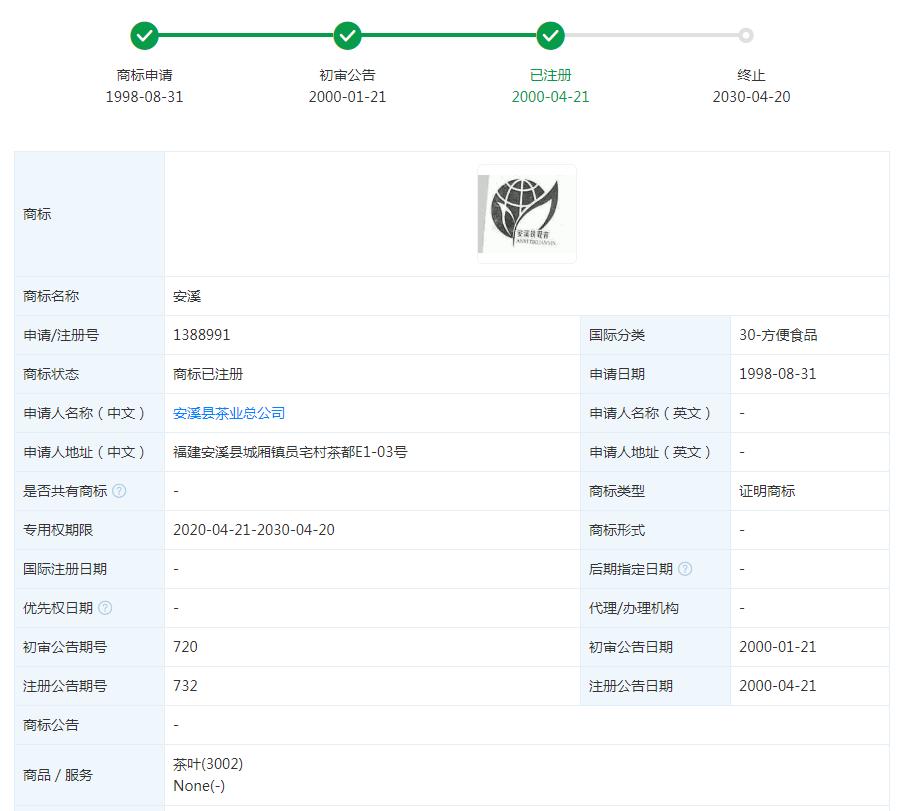
Task: Click the 2030-04-20 termination date
Action: pyautogui.click(x=751, y=97)
